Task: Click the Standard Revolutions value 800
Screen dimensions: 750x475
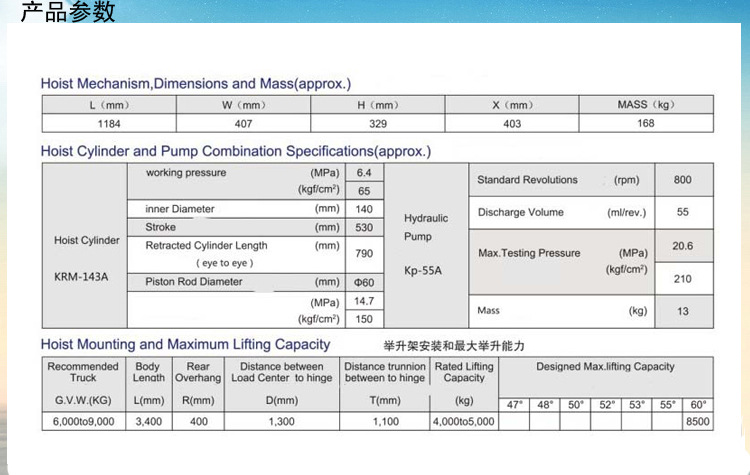Action: 682,180
